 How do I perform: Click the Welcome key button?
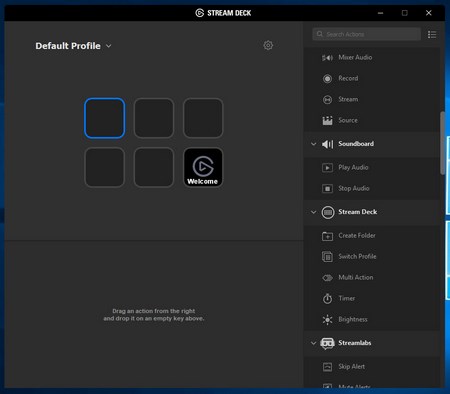(x=203, y=167)
